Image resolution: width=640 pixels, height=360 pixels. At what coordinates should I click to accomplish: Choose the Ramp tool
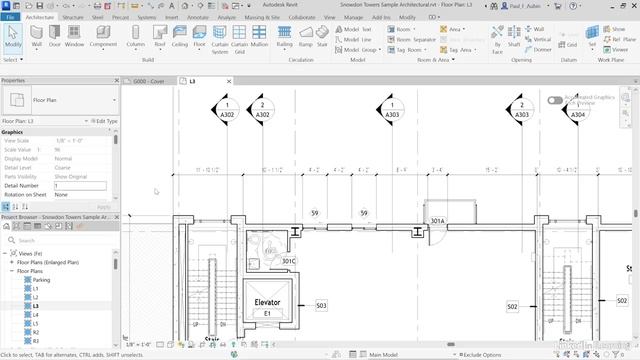(305, 37)
